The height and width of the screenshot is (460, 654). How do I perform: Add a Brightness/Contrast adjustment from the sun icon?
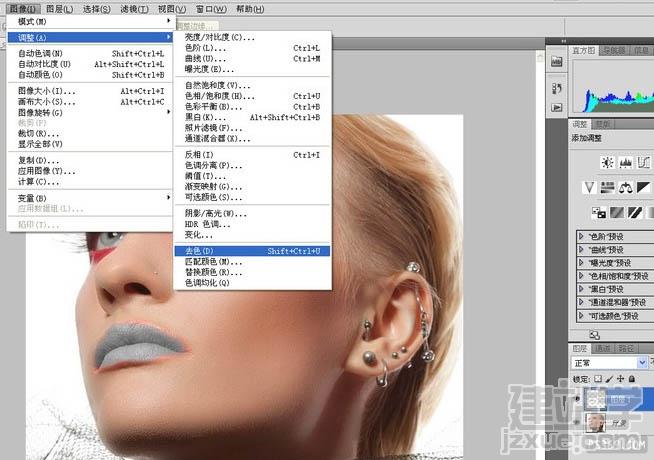click(x=607, y=163)
